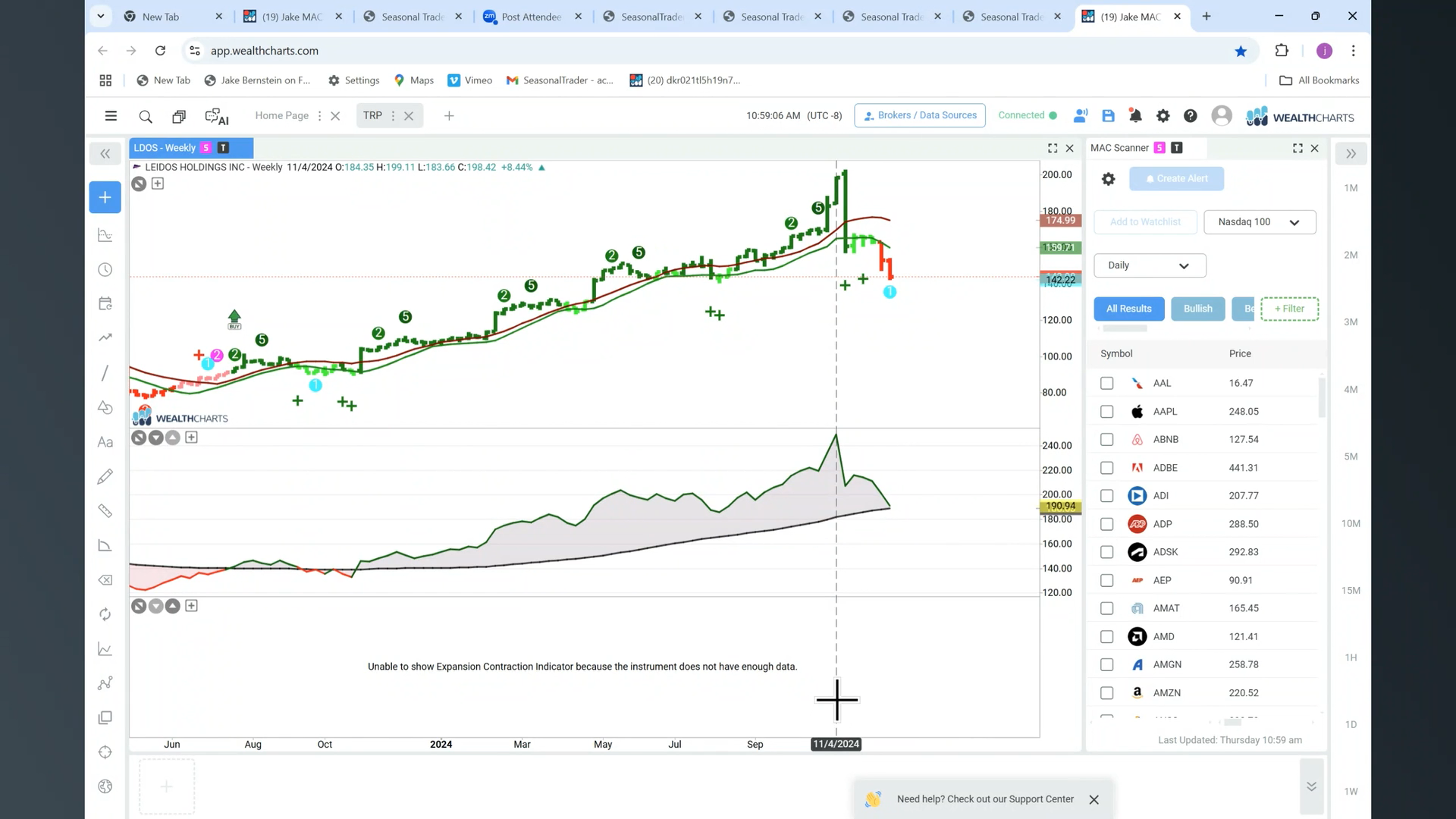Tick the AAL checkbox
The width and height of the screenshot is (1456, 819).
pos(1107,384)
